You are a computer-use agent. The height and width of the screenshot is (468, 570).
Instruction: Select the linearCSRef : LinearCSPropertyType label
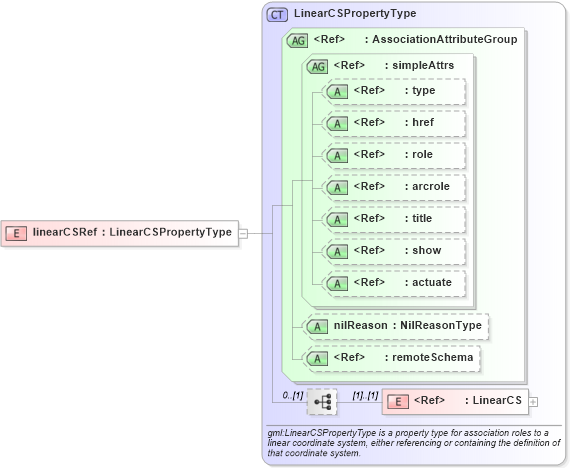click(132, 232)
